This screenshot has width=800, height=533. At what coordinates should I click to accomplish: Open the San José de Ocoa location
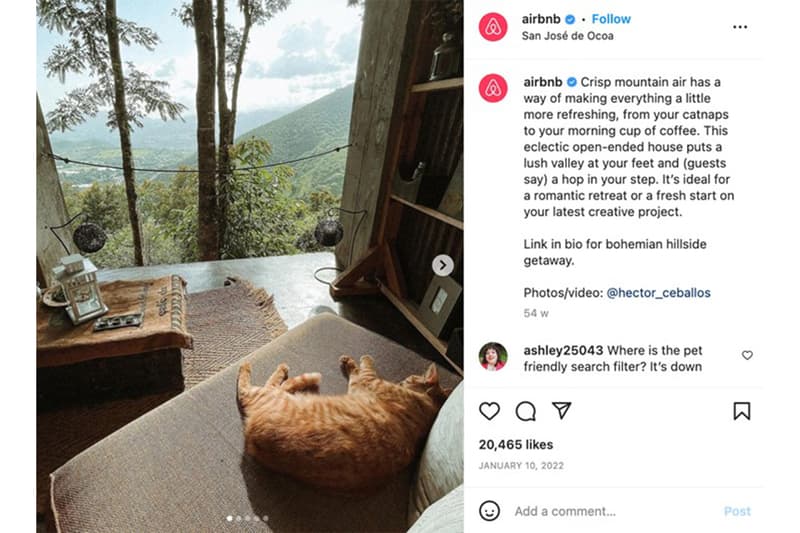(x=568, y=36)
